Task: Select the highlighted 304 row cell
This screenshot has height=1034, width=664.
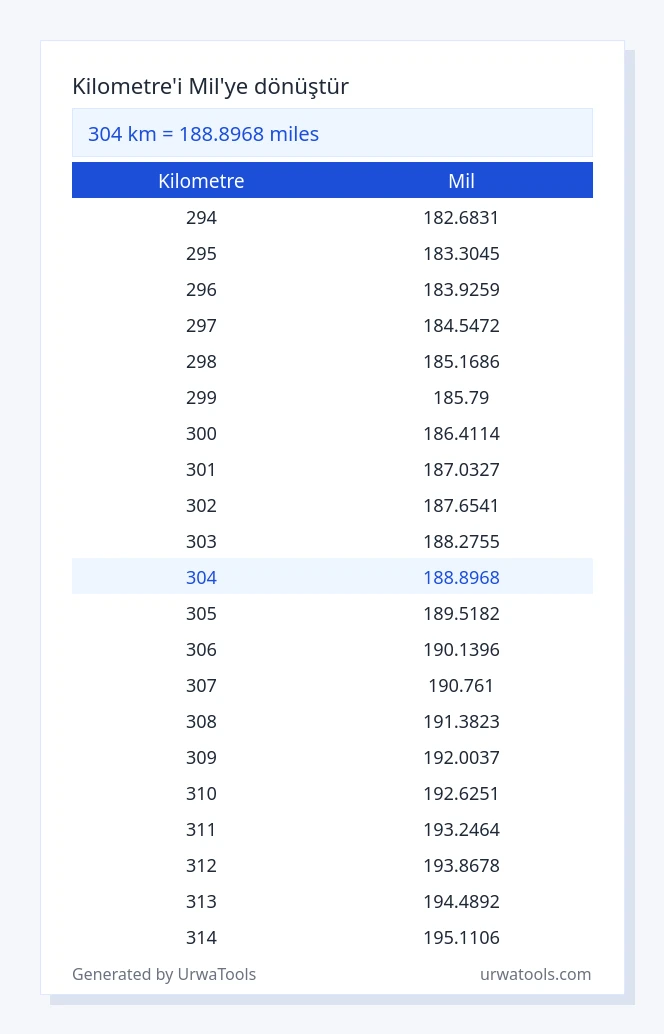Action: (201, 577)
